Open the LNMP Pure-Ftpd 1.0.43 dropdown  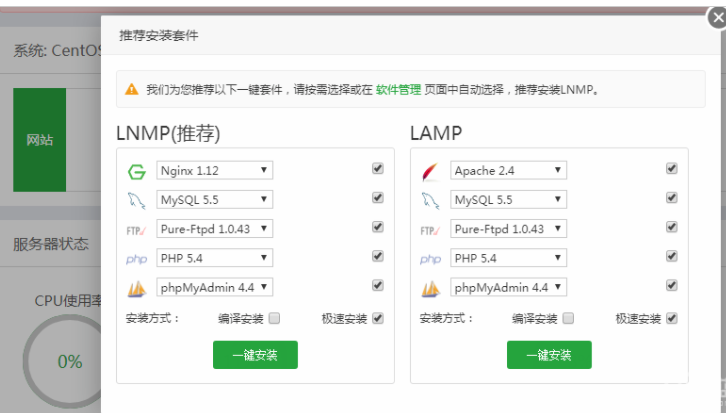214,228
